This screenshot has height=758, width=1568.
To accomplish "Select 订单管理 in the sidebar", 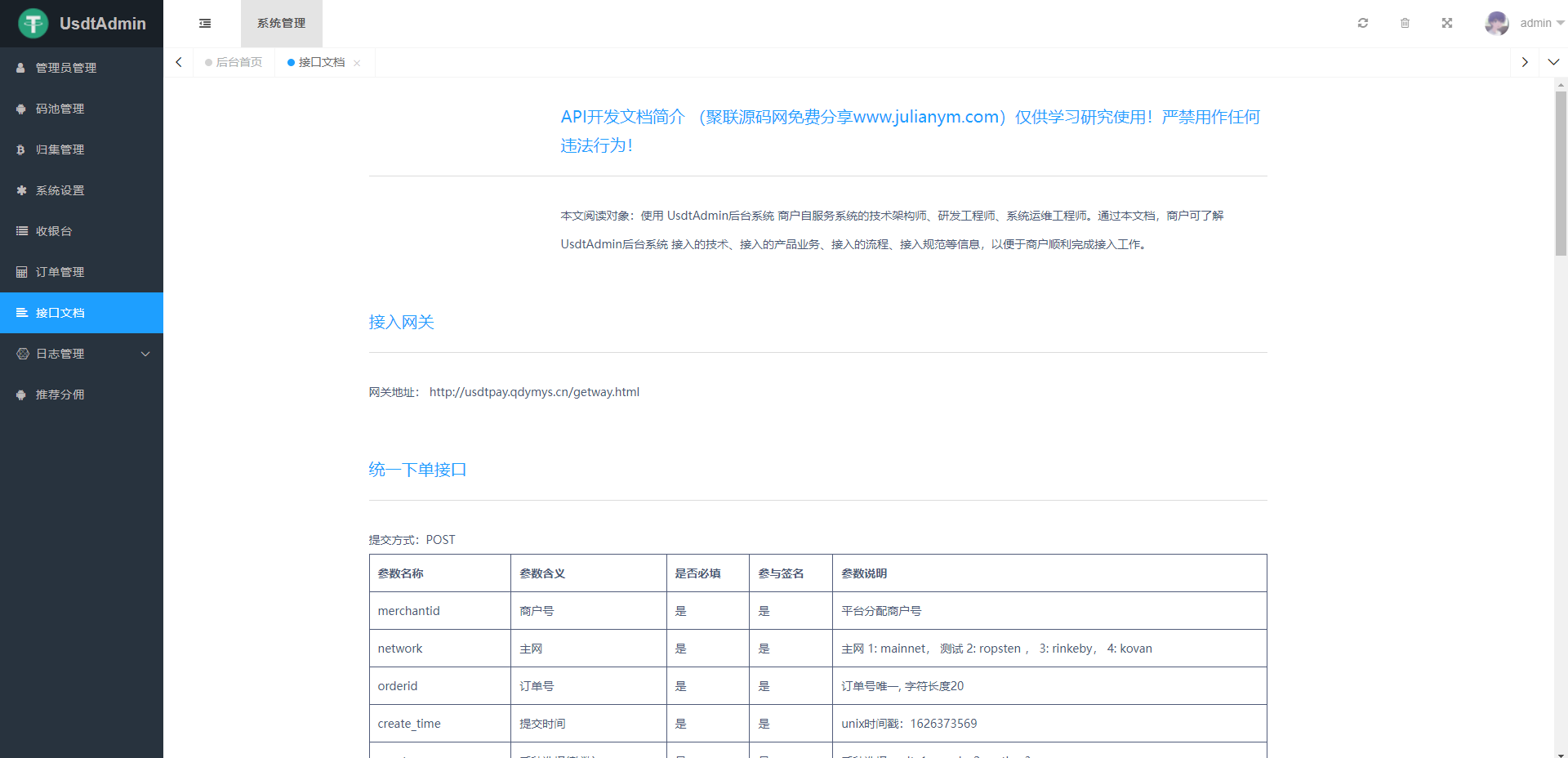I will click(x=60, y=272).
